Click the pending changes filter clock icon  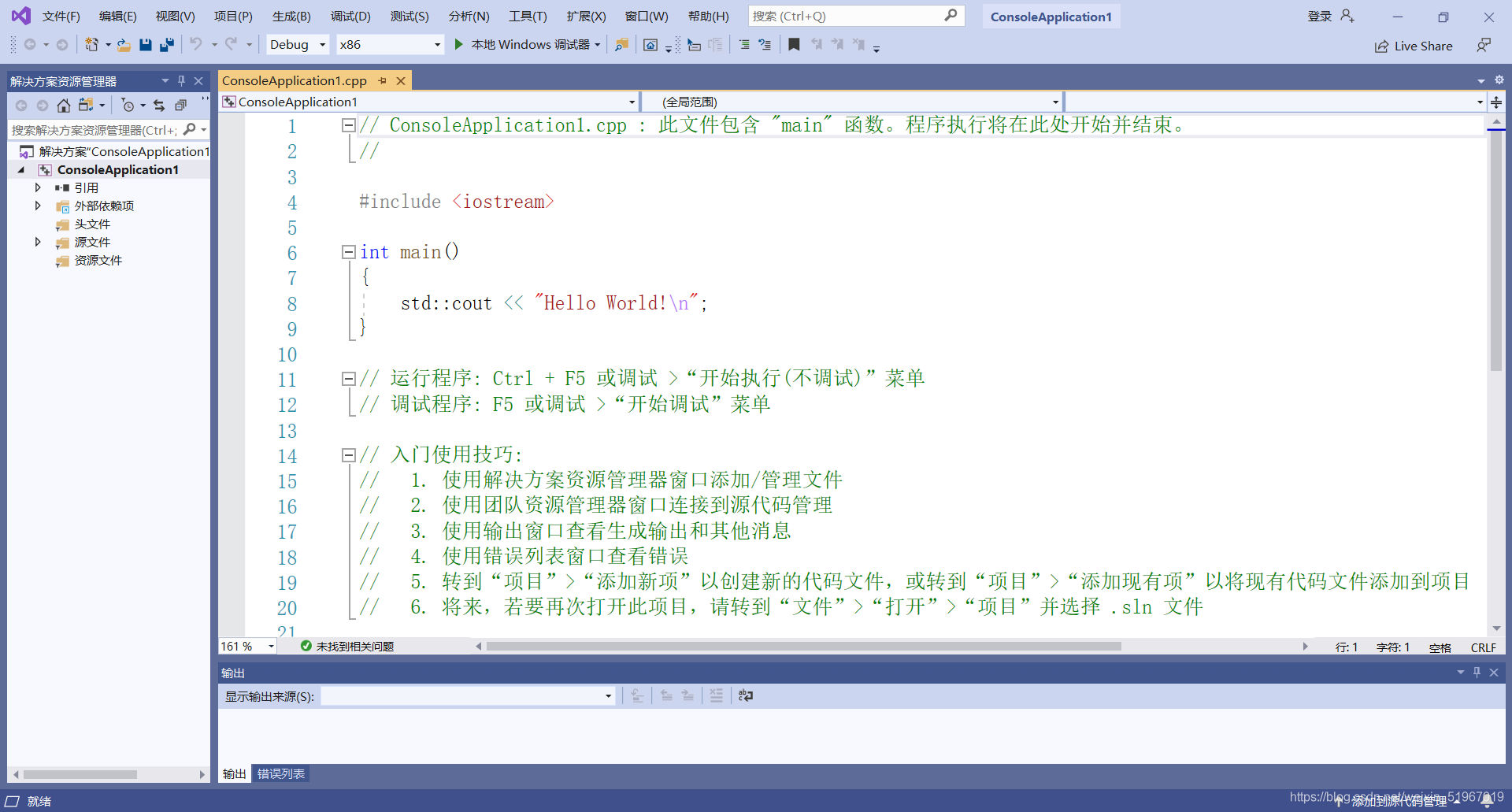click(128, 105)
